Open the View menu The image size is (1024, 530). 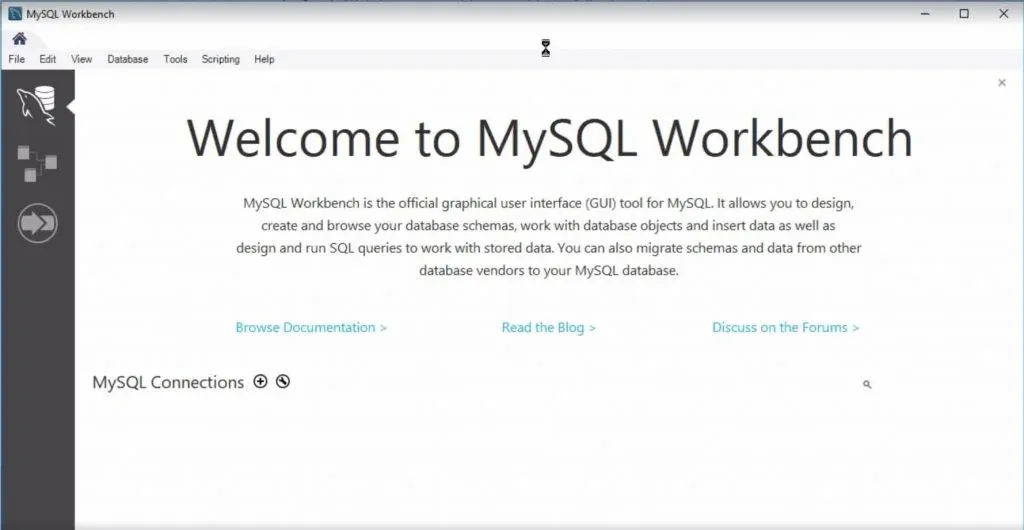82,59
